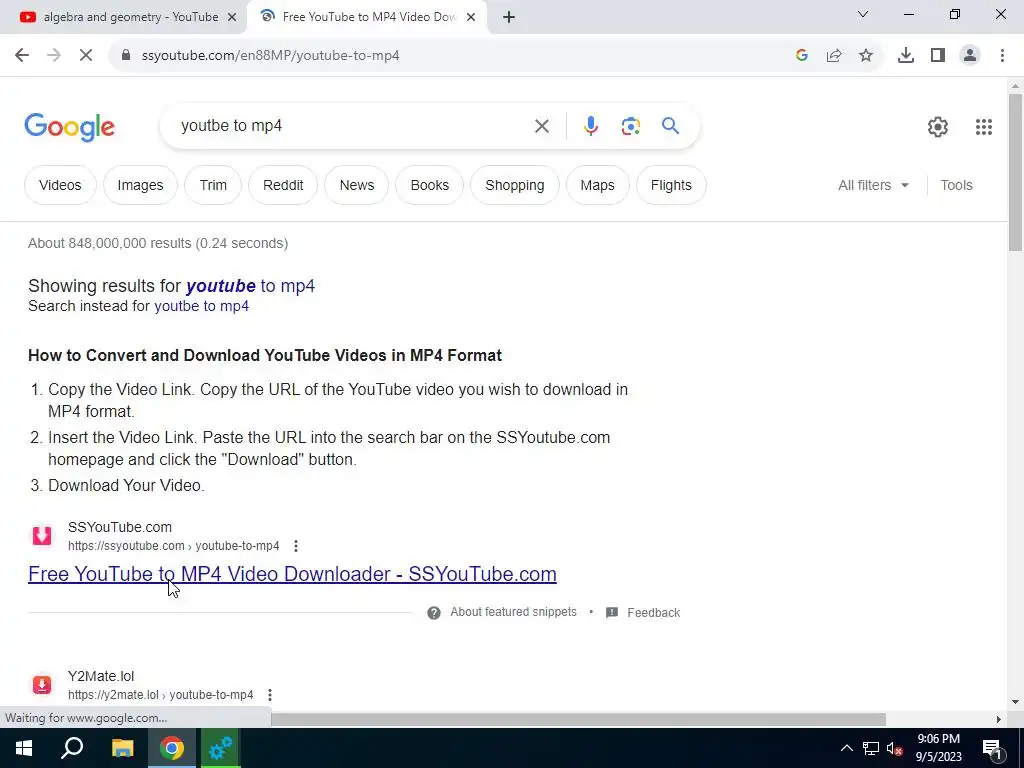The image size is (1024, 768).
Task: Open the notification center
Action: [992, 748]
